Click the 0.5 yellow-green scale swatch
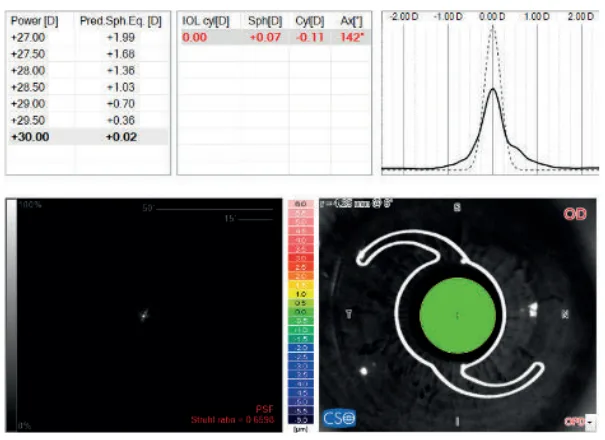 (301, 303)
